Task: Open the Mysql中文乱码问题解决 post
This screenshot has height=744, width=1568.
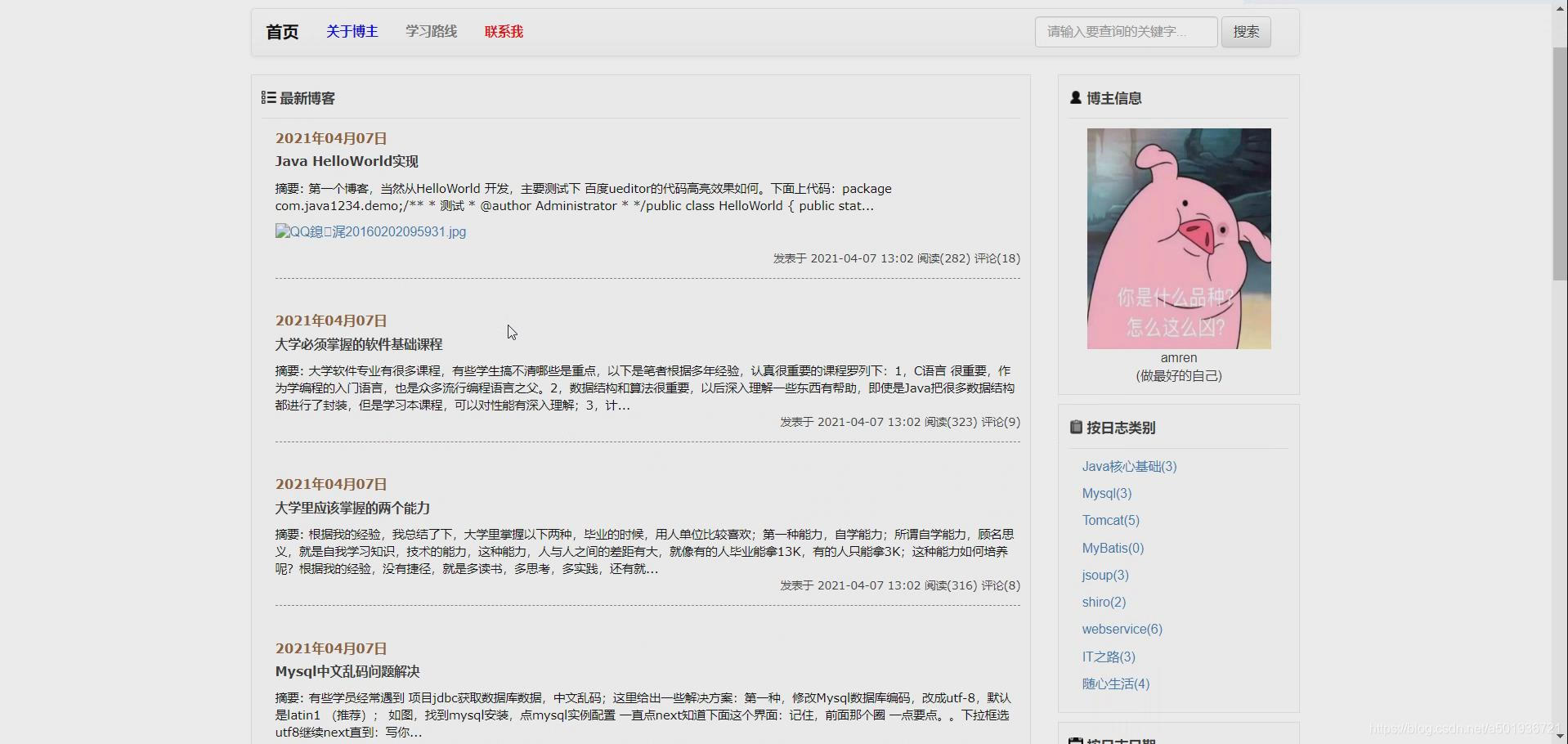Action: [347, 672]
